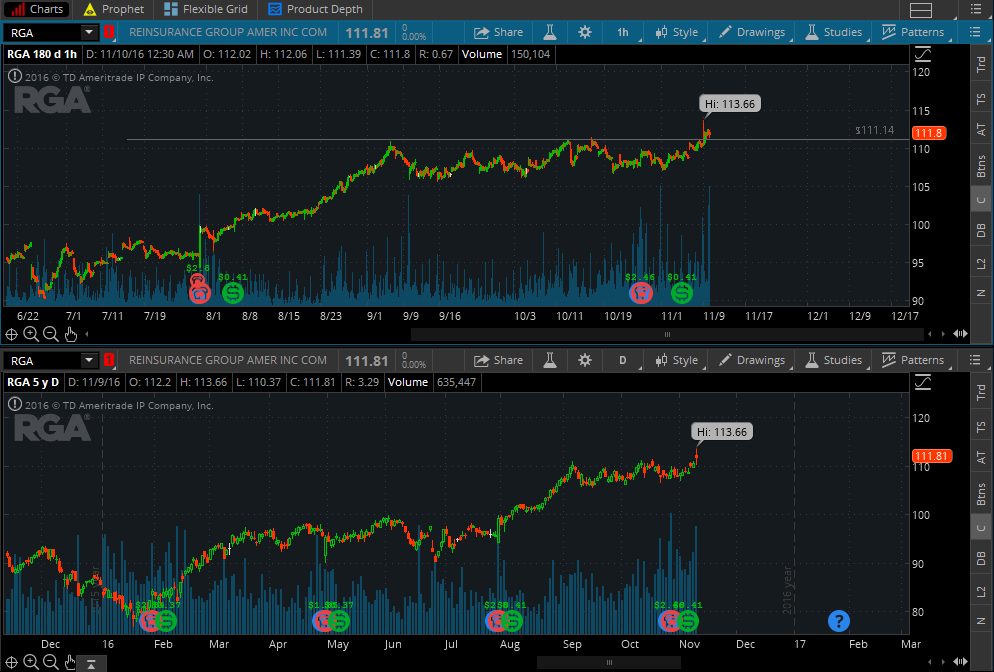Click the Volume label in lower chart header
Screen dimensions: 994x672
tap(408, 382)
